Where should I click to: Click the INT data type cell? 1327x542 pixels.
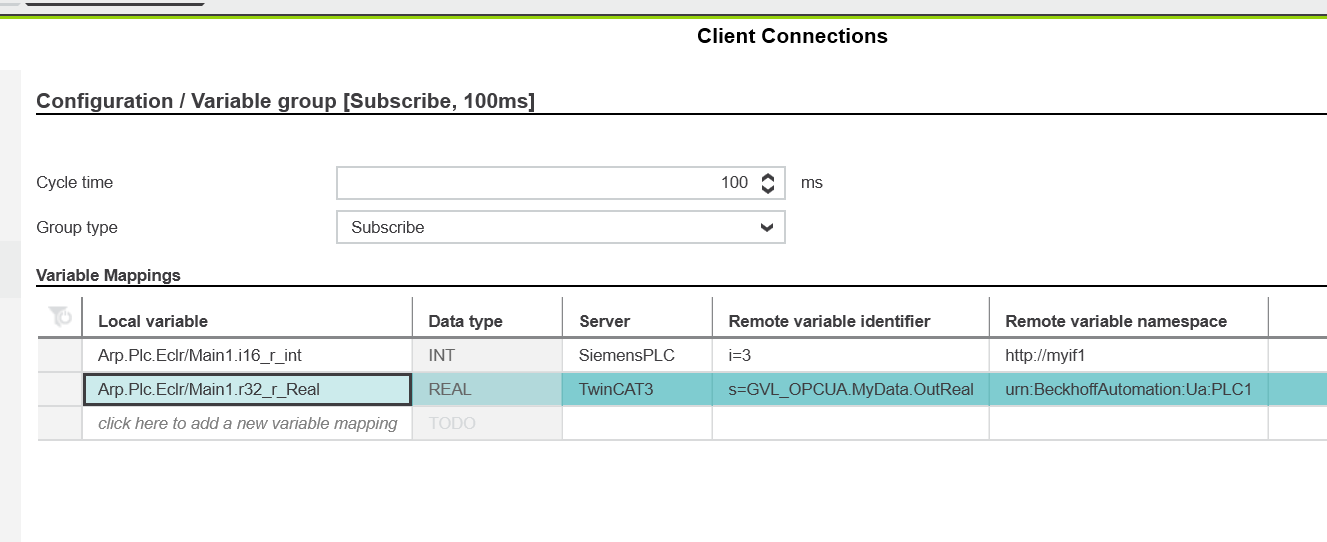pos(487,355)
